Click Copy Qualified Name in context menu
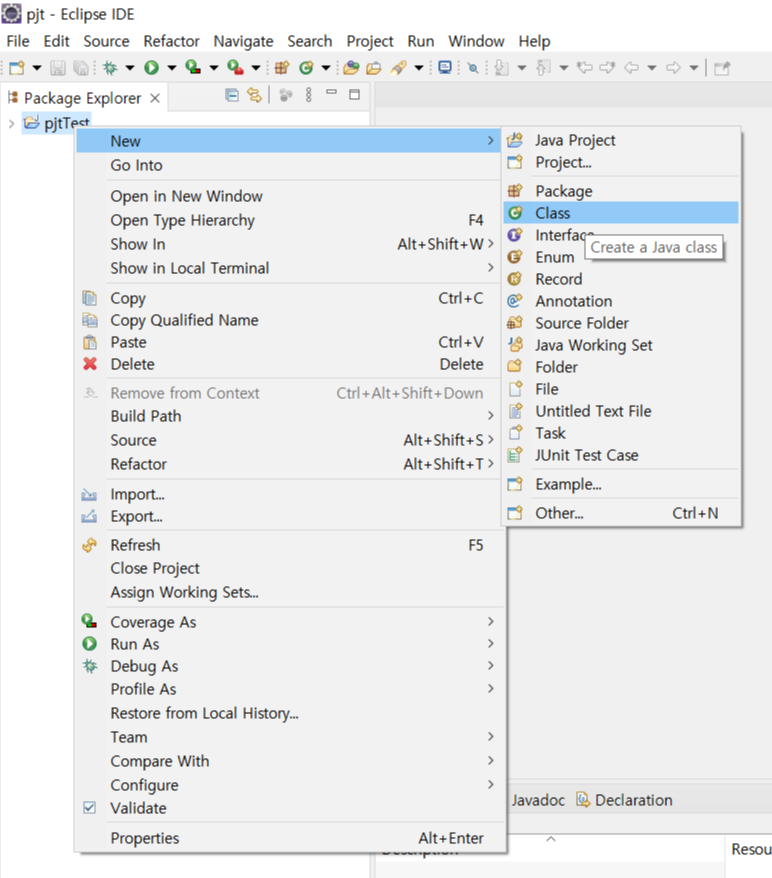This screenshot has height=878, width=772. (288, 320)
